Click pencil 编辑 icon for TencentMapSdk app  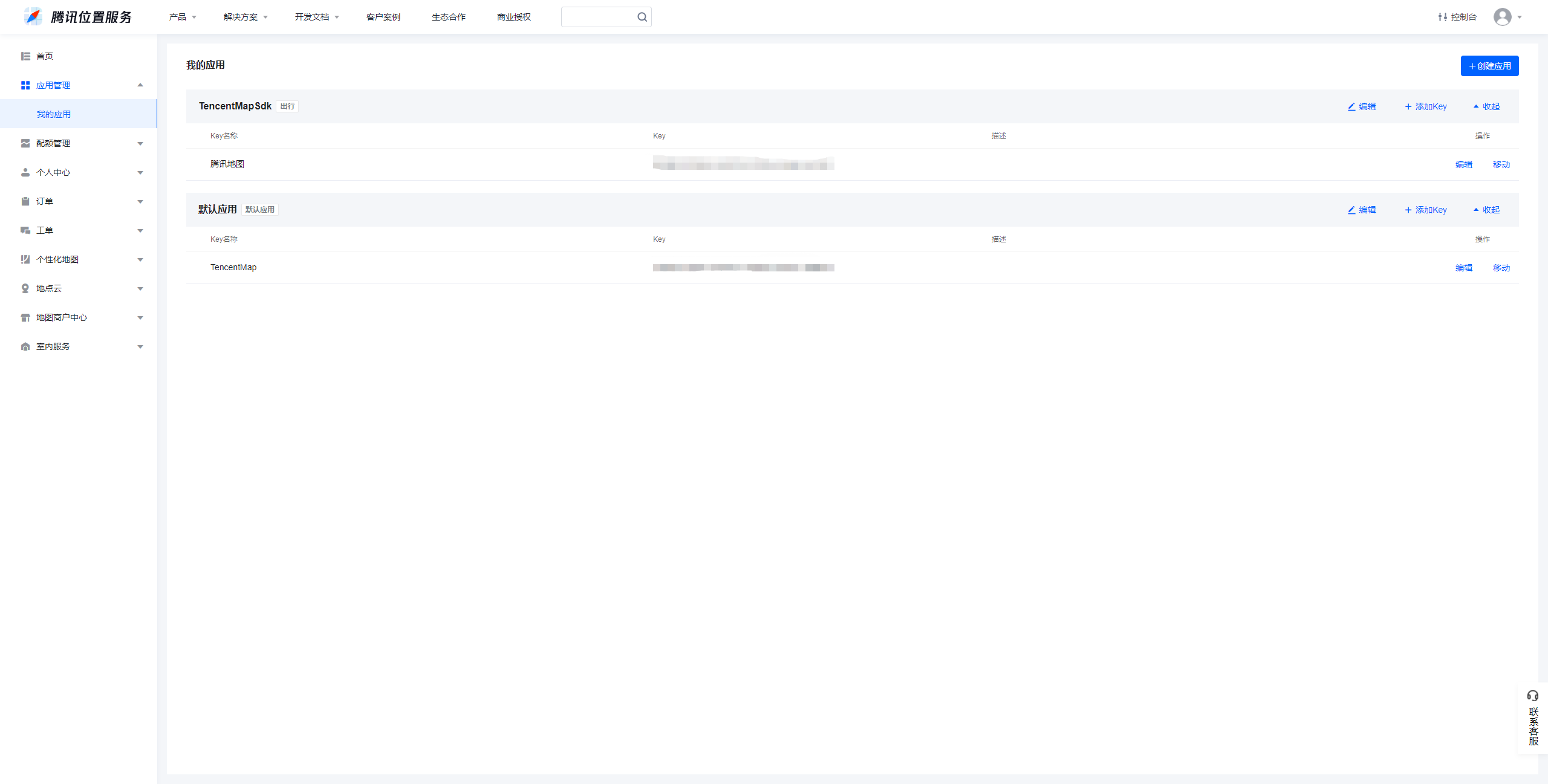pos(1351,106)
